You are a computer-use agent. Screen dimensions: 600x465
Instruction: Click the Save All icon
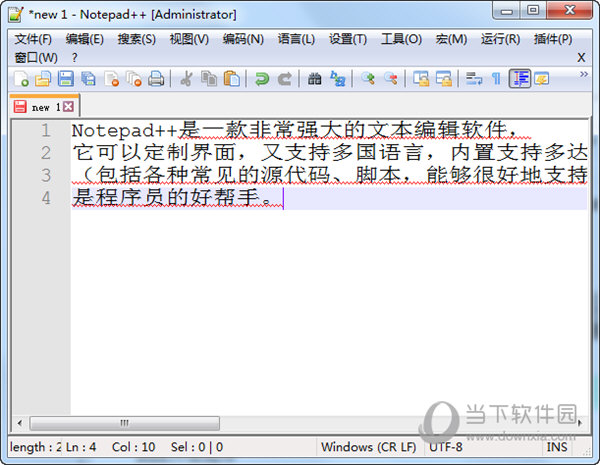coord(88,79)
